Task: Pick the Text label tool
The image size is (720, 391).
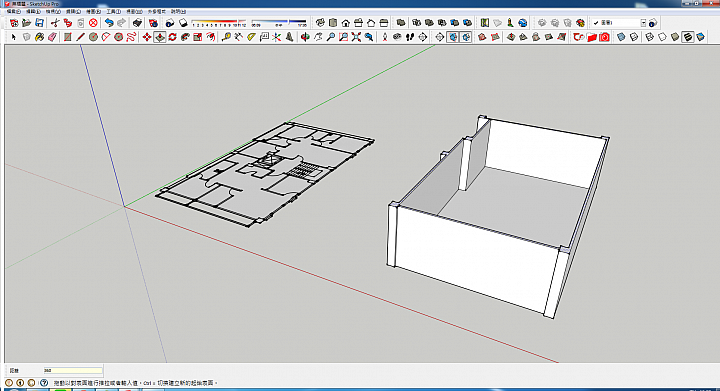Action: [x=264, y=37]
